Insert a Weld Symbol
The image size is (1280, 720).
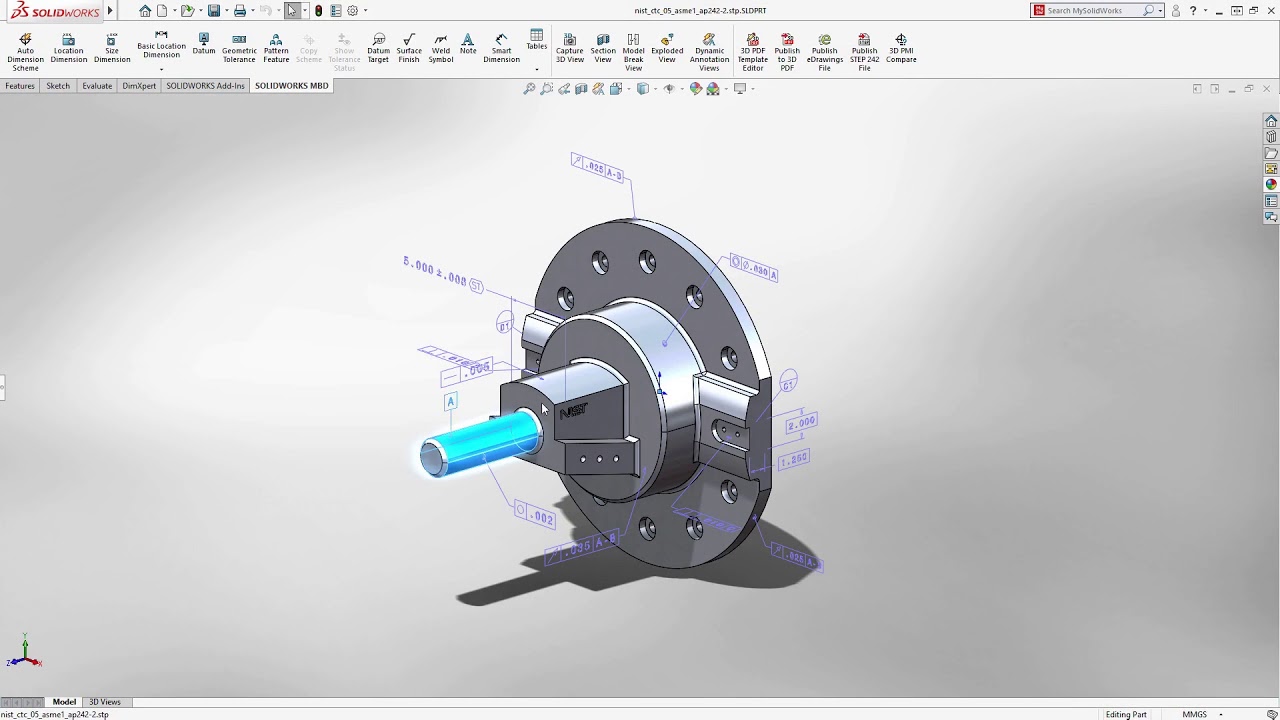tap(441, 49)
